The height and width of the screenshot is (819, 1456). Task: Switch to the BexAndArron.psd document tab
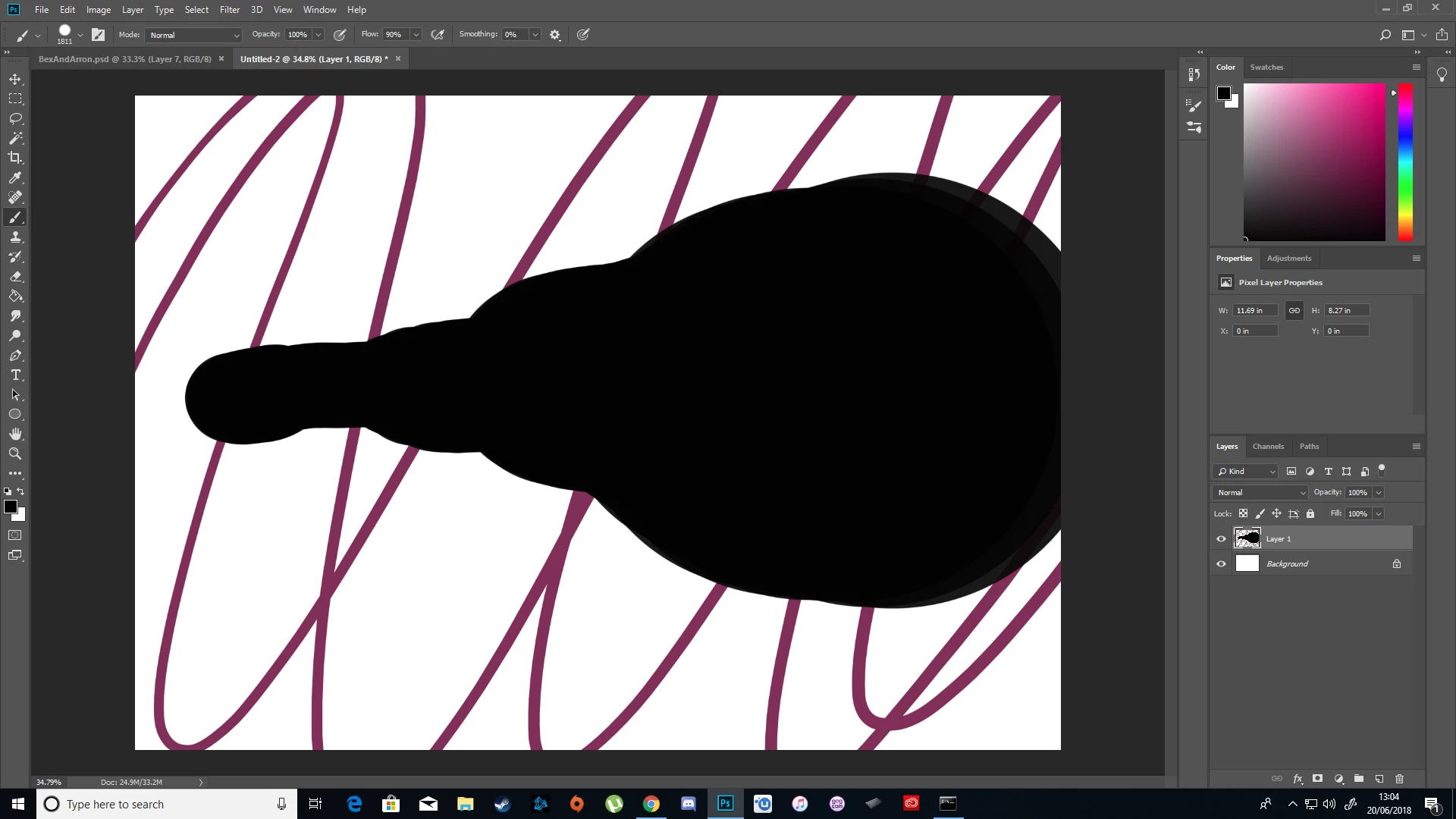point(125,59)
